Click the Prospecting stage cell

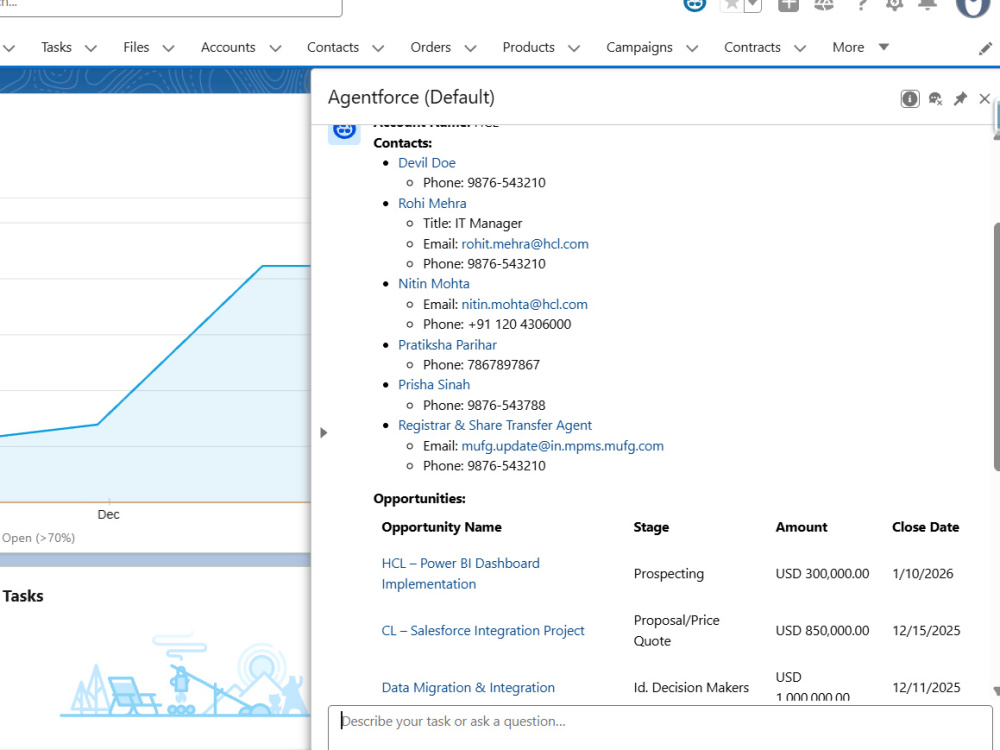668,573
